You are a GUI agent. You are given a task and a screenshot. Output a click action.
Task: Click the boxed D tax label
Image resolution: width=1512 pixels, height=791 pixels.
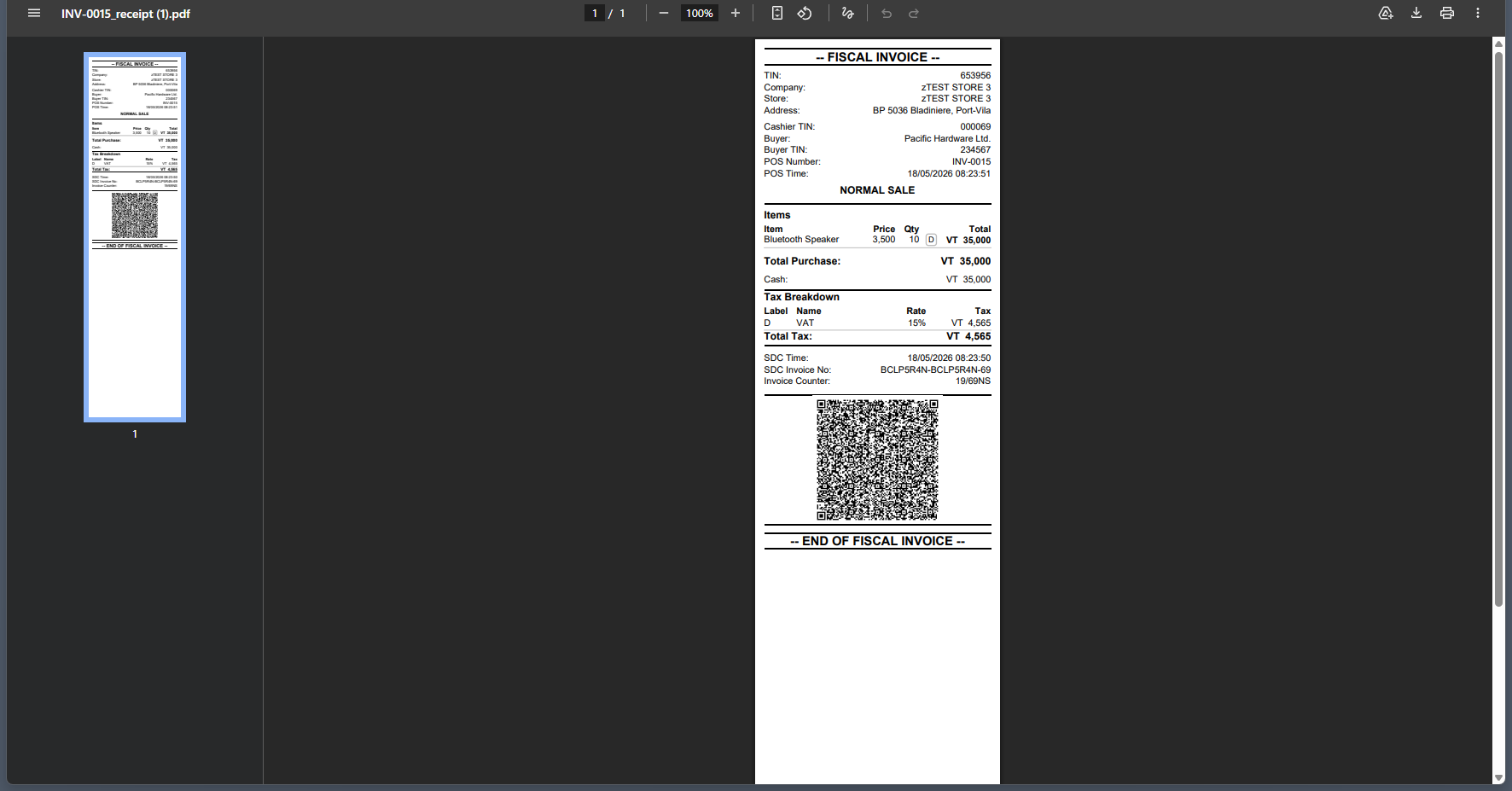931,240
